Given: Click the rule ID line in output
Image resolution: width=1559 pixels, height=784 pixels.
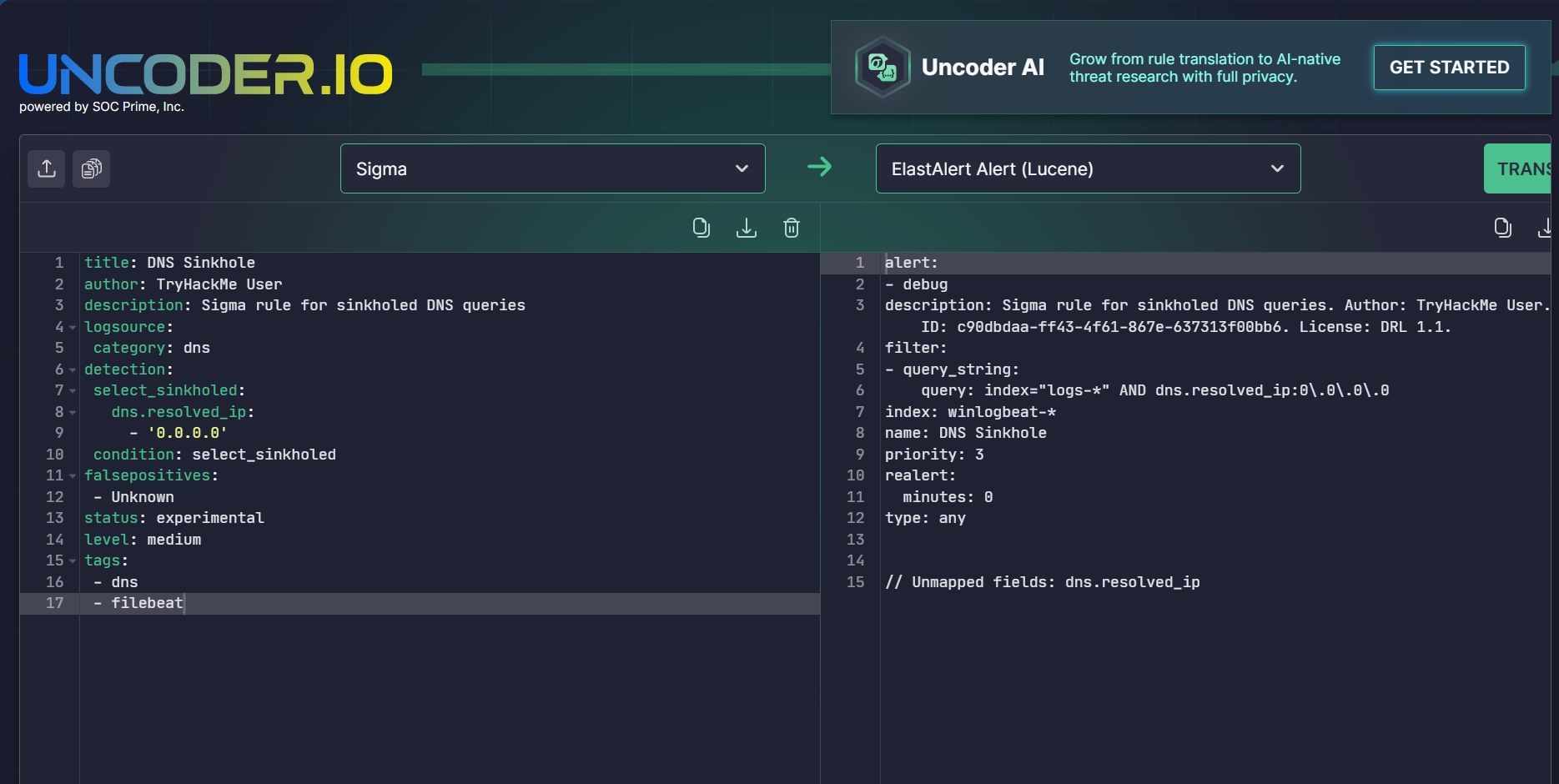Looking at the screenshot, I should point(1185,327).
